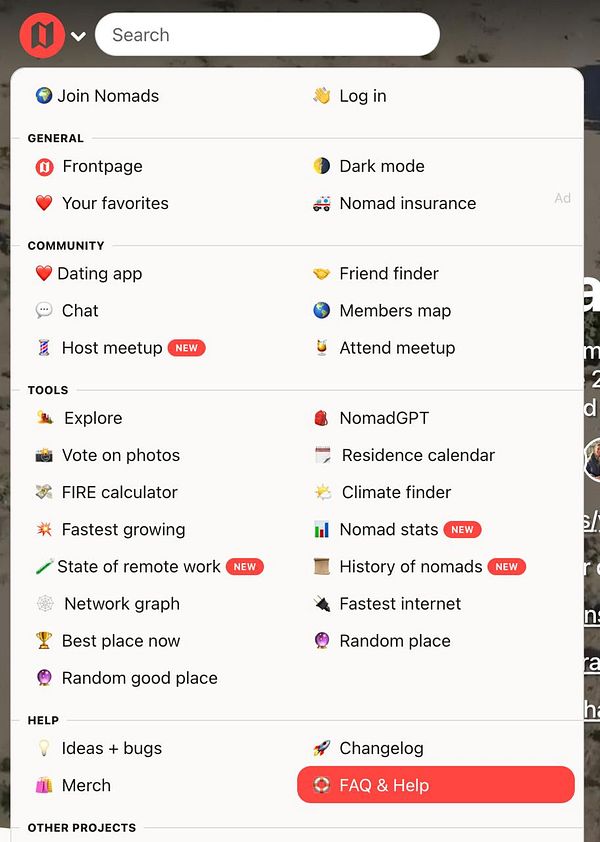Screen dimensions: 600x842
Task: Expand the dropdown chevron beside the logo
Action: pyautogui.click(x=77, y=37)
